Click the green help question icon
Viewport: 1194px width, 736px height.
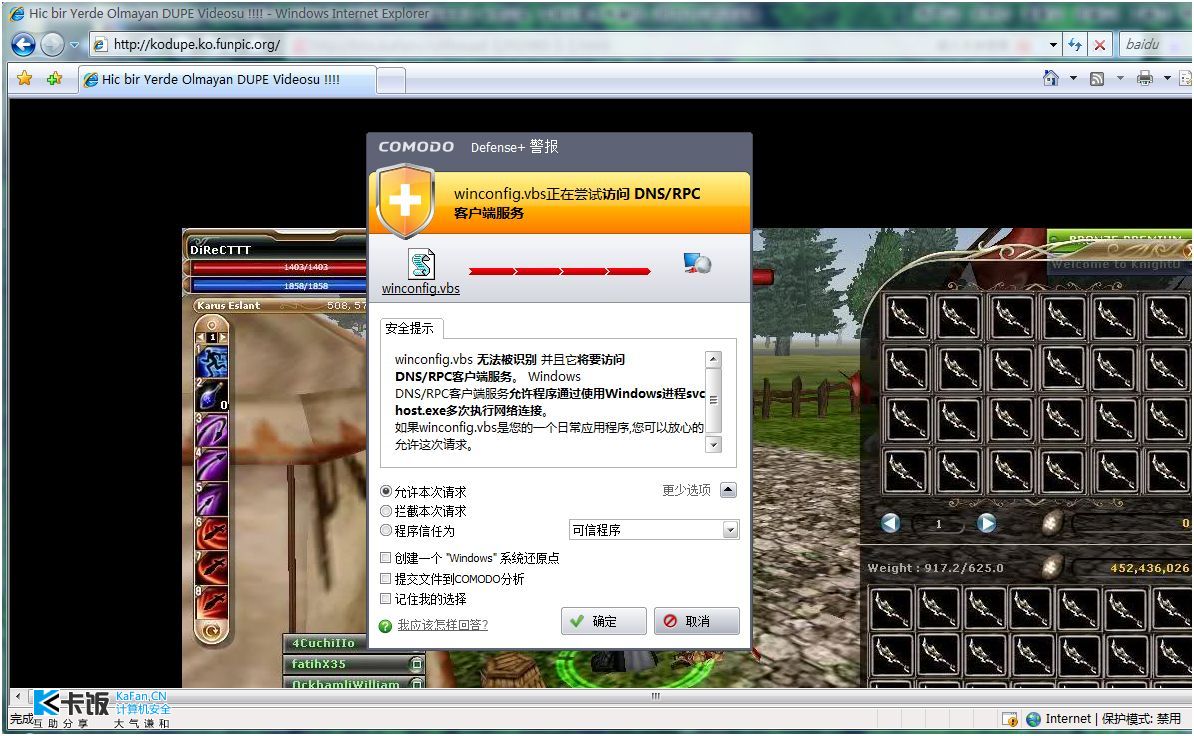point(385,626)
